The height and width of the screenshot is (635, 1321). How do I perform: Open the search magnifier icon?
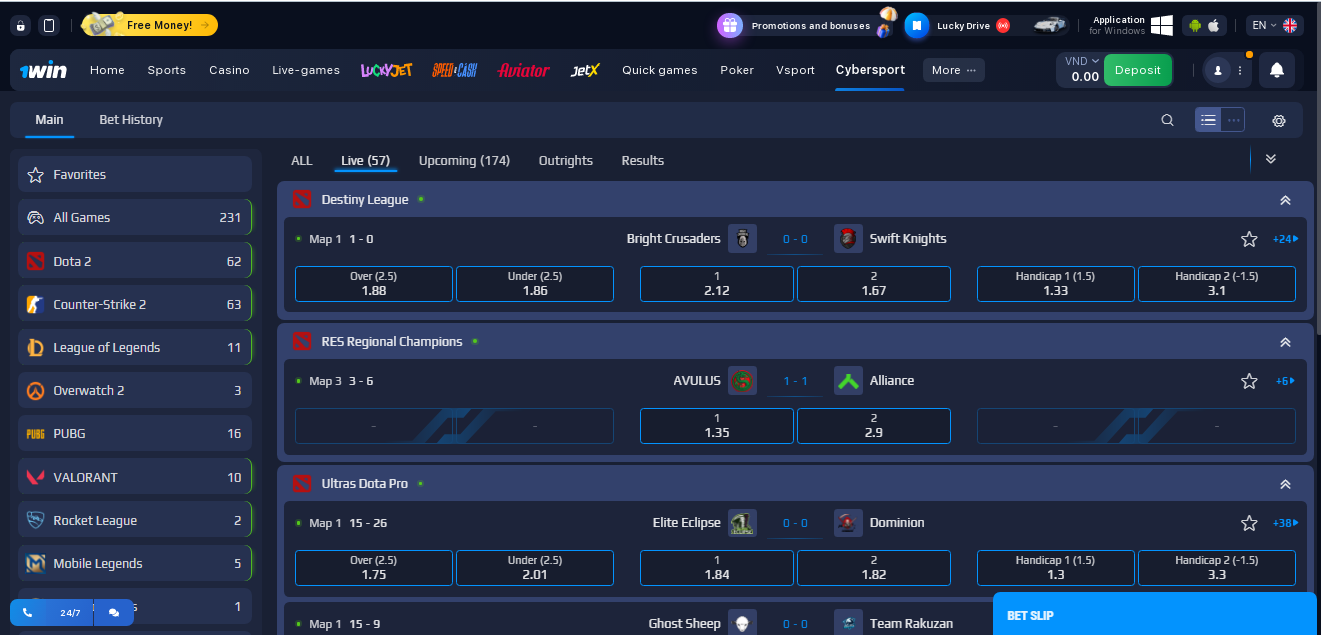coord(1167,120)
